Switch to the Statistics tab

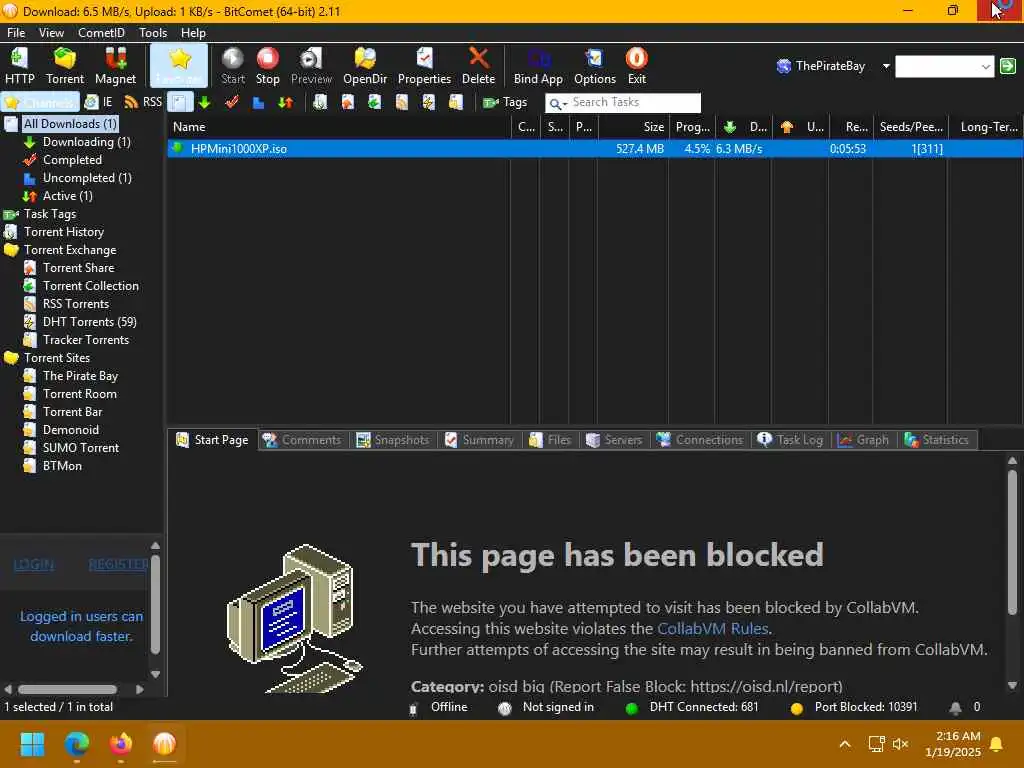click(x=936, y=440)
